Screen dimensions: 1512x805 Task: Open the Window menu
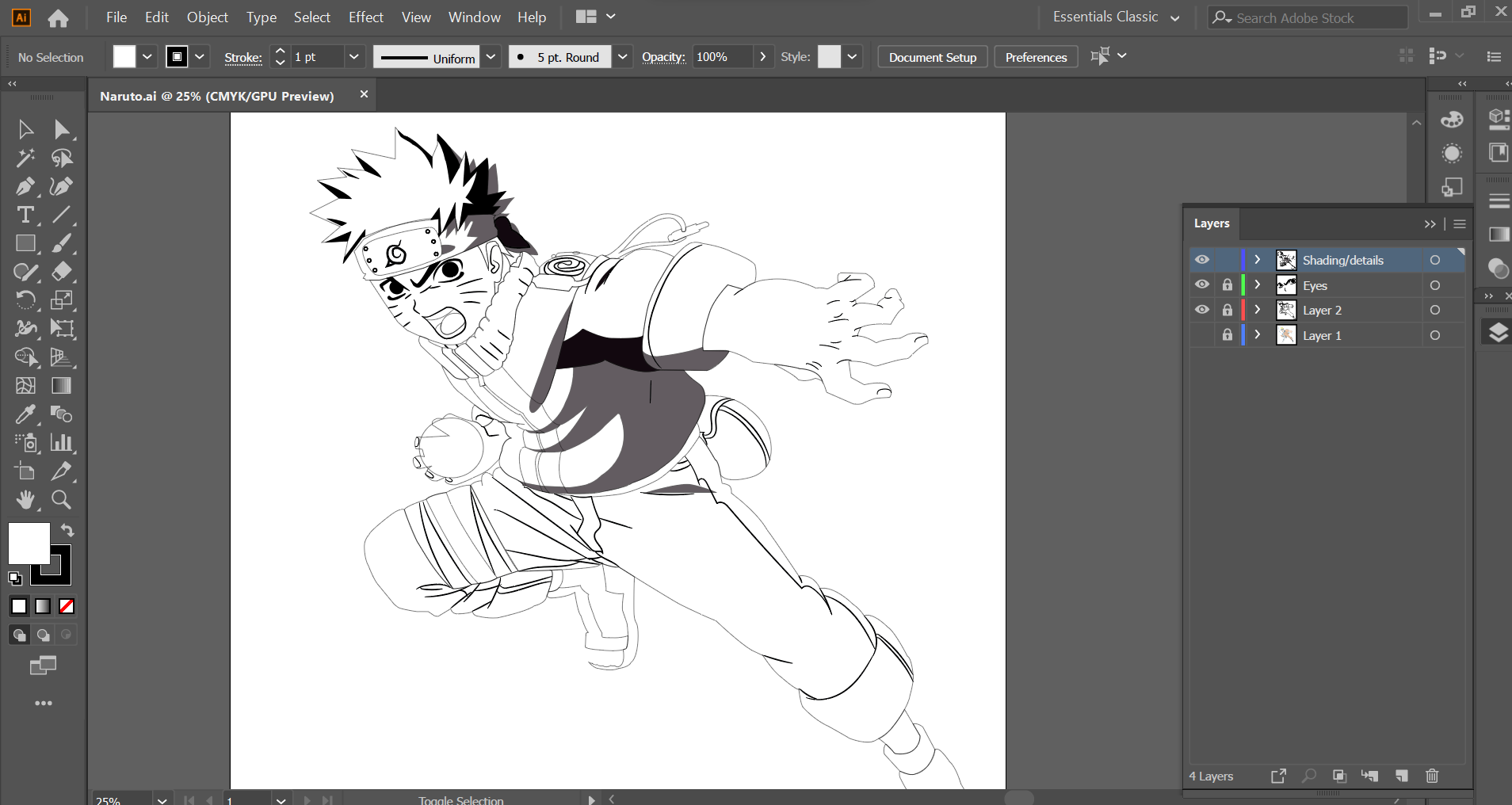(475, 17)
